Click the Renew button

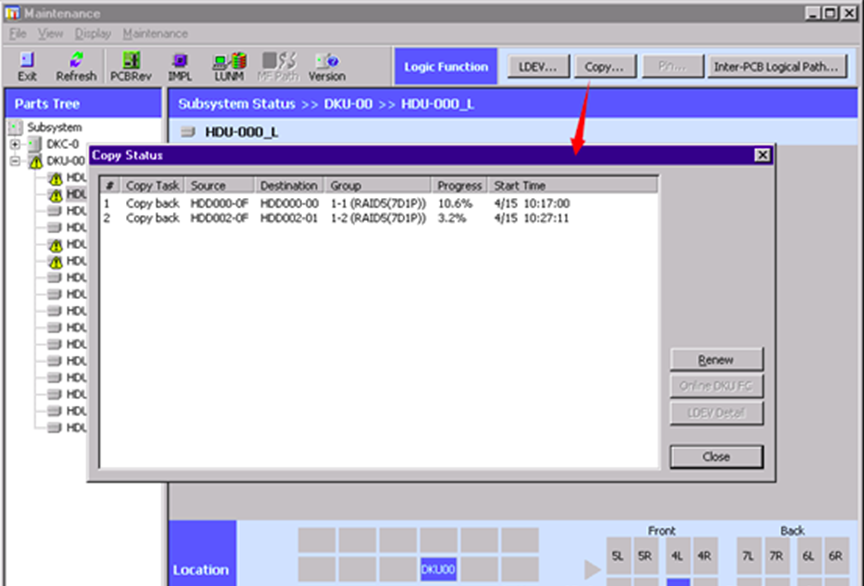[716, 360]
